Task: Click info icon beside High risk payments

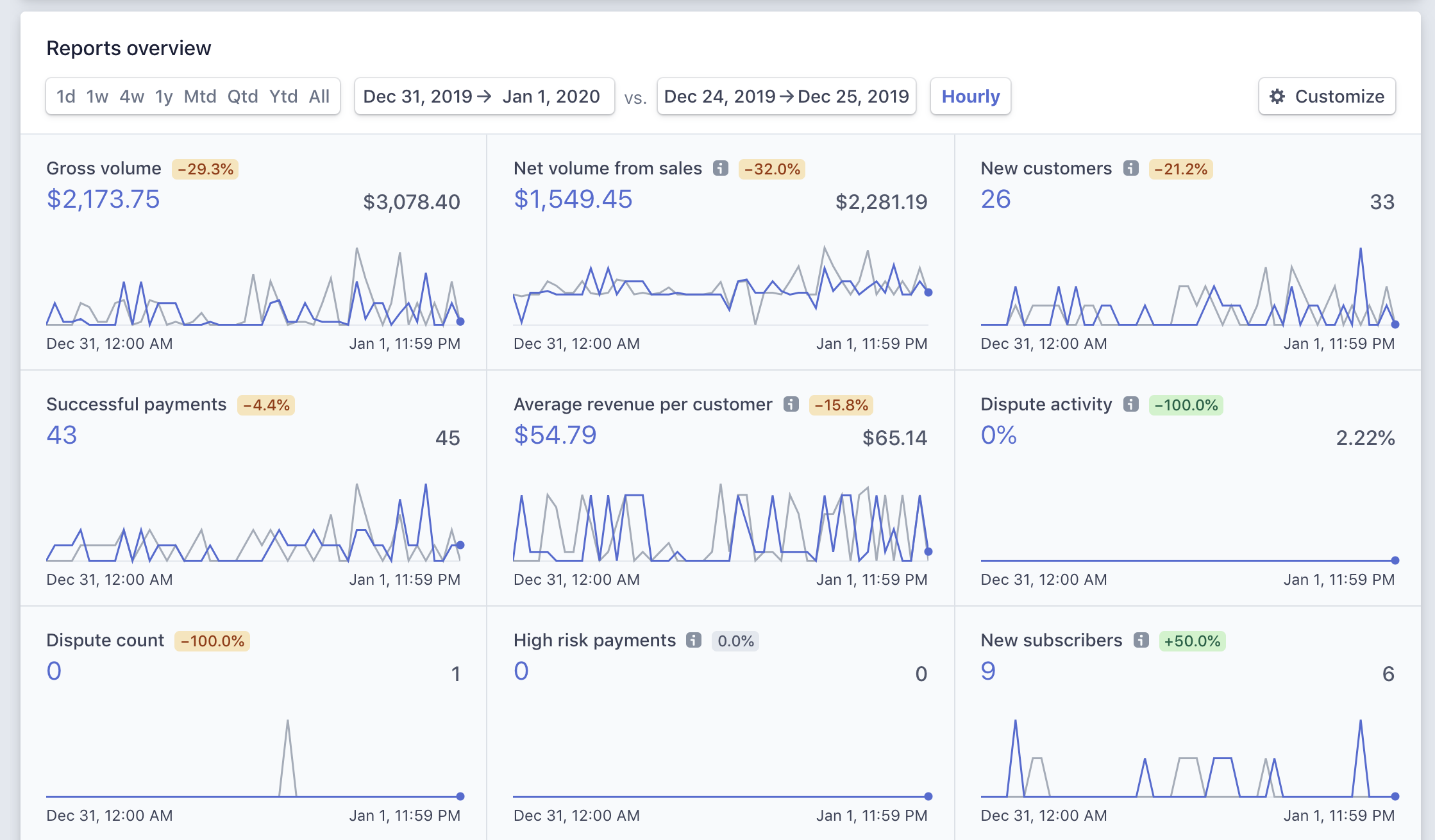Action: tap(694, 641)
